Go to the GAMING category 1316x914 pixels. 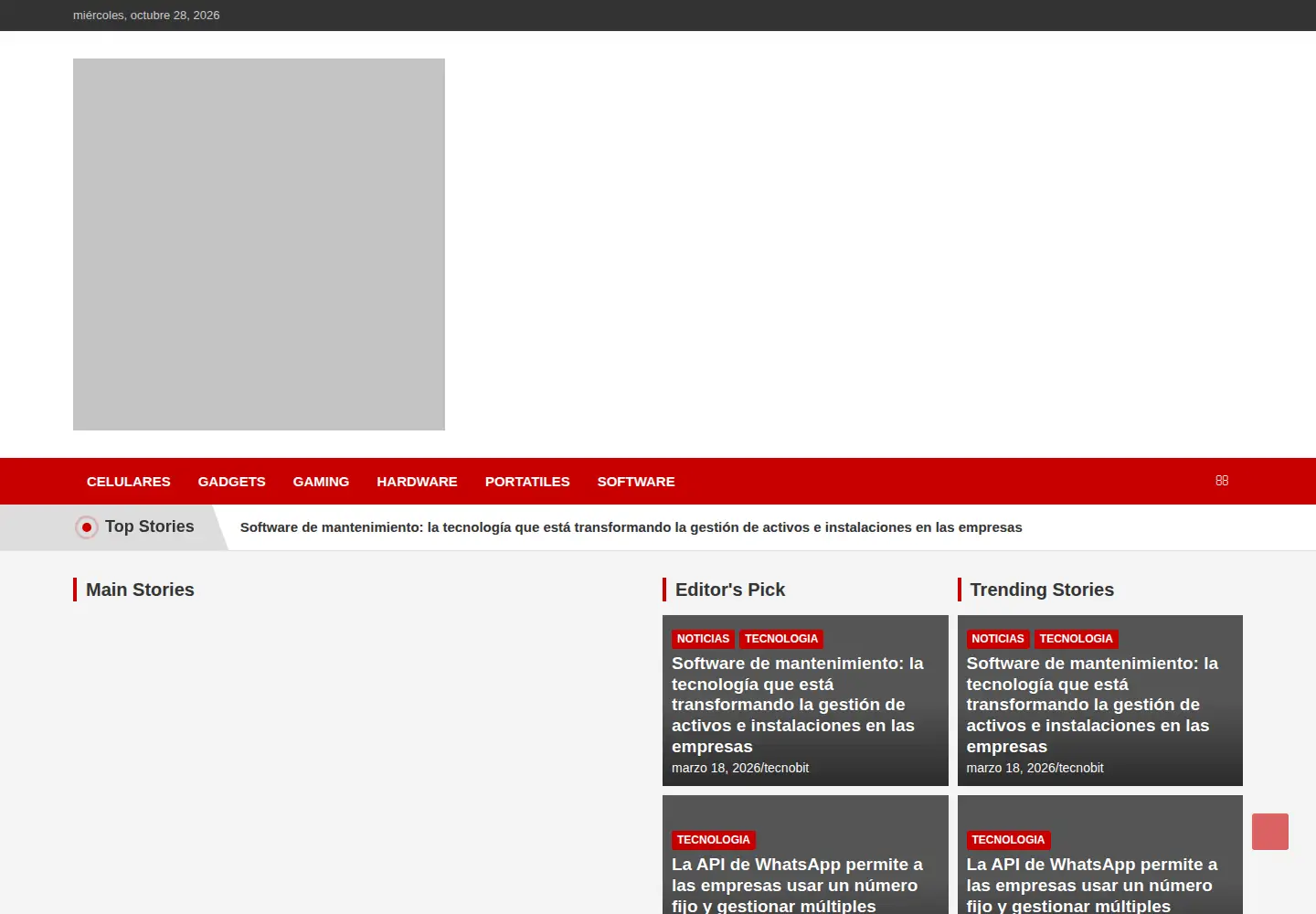pyautogui.click(x=321, y=482)
